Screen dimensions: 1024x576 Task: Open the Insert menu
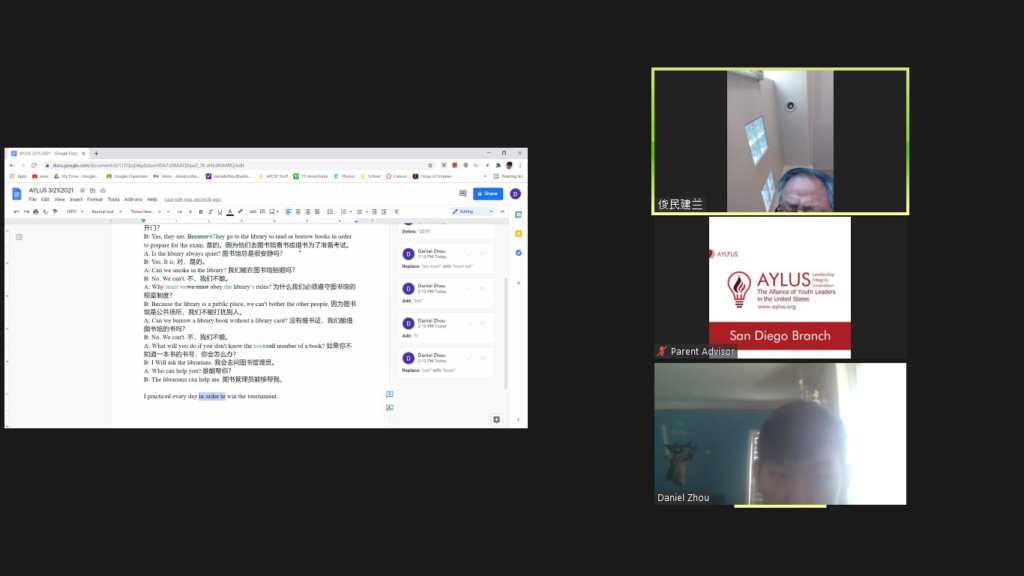coord(76,199)
